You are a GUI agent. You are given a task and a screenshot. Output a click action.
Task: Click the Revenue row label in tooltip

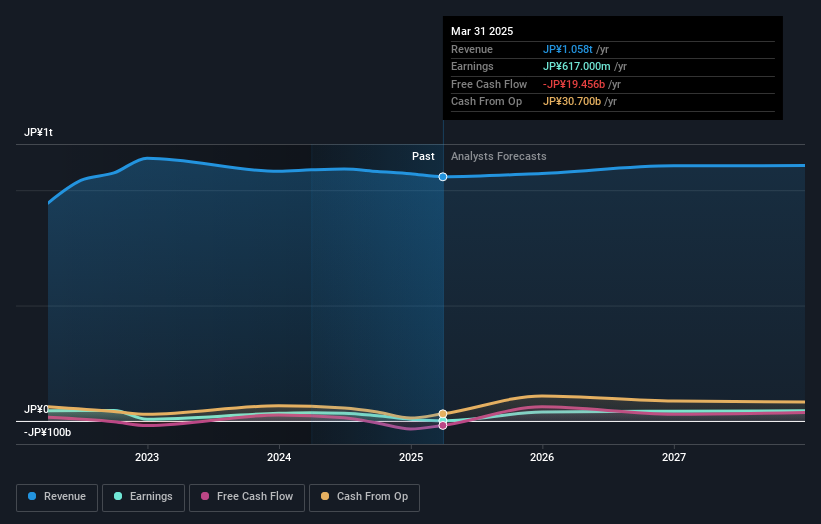click(472, 49)
